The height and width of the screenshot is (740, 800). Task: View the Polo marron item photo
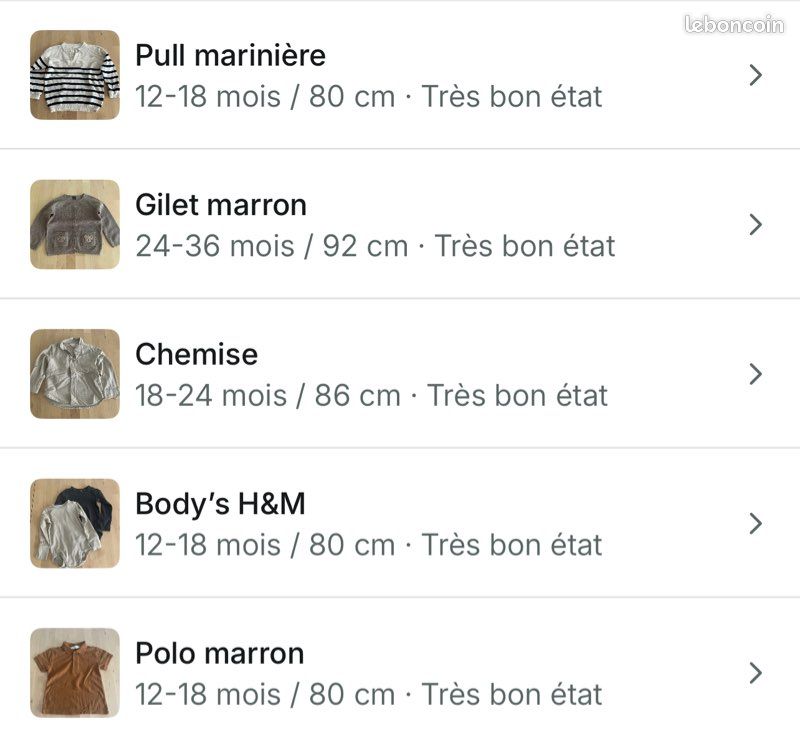click(x=74, y=673)
